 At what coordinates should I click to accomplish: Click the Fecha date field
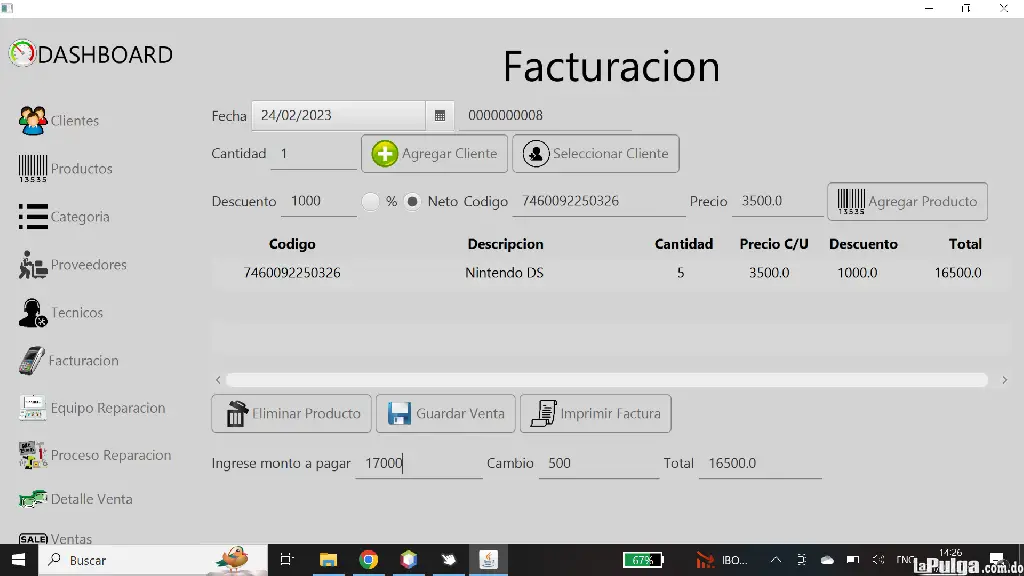coord(338,116)
